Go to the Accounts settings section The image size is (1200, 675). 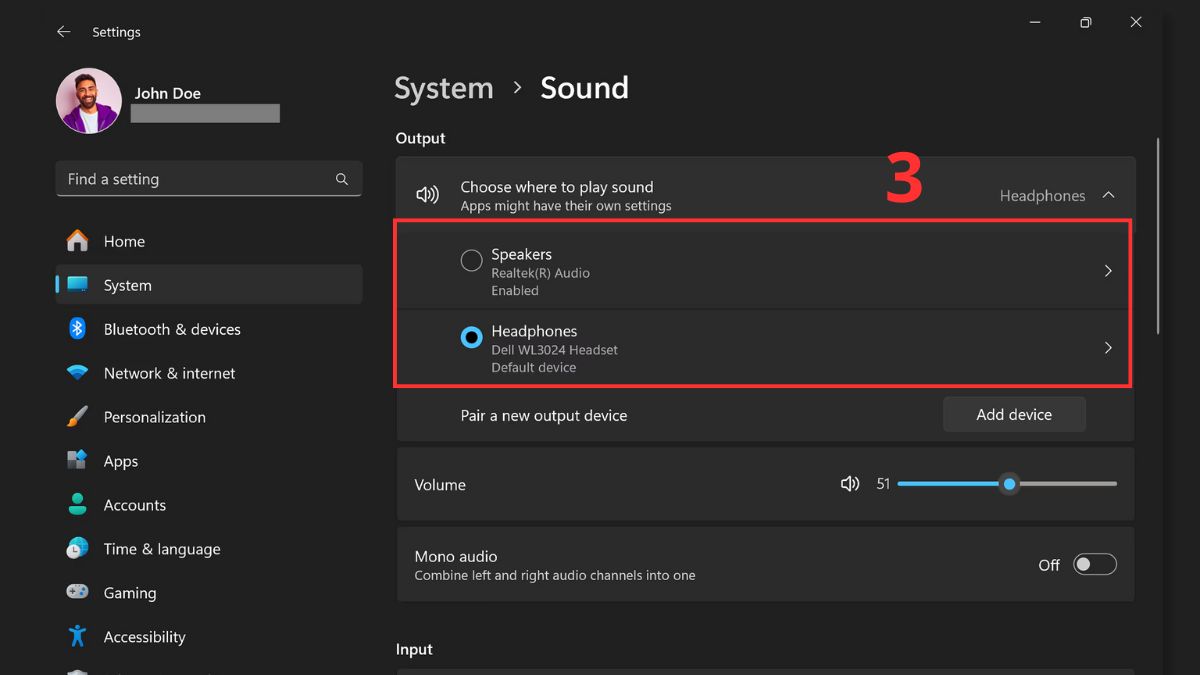click(x=134, y=505)
